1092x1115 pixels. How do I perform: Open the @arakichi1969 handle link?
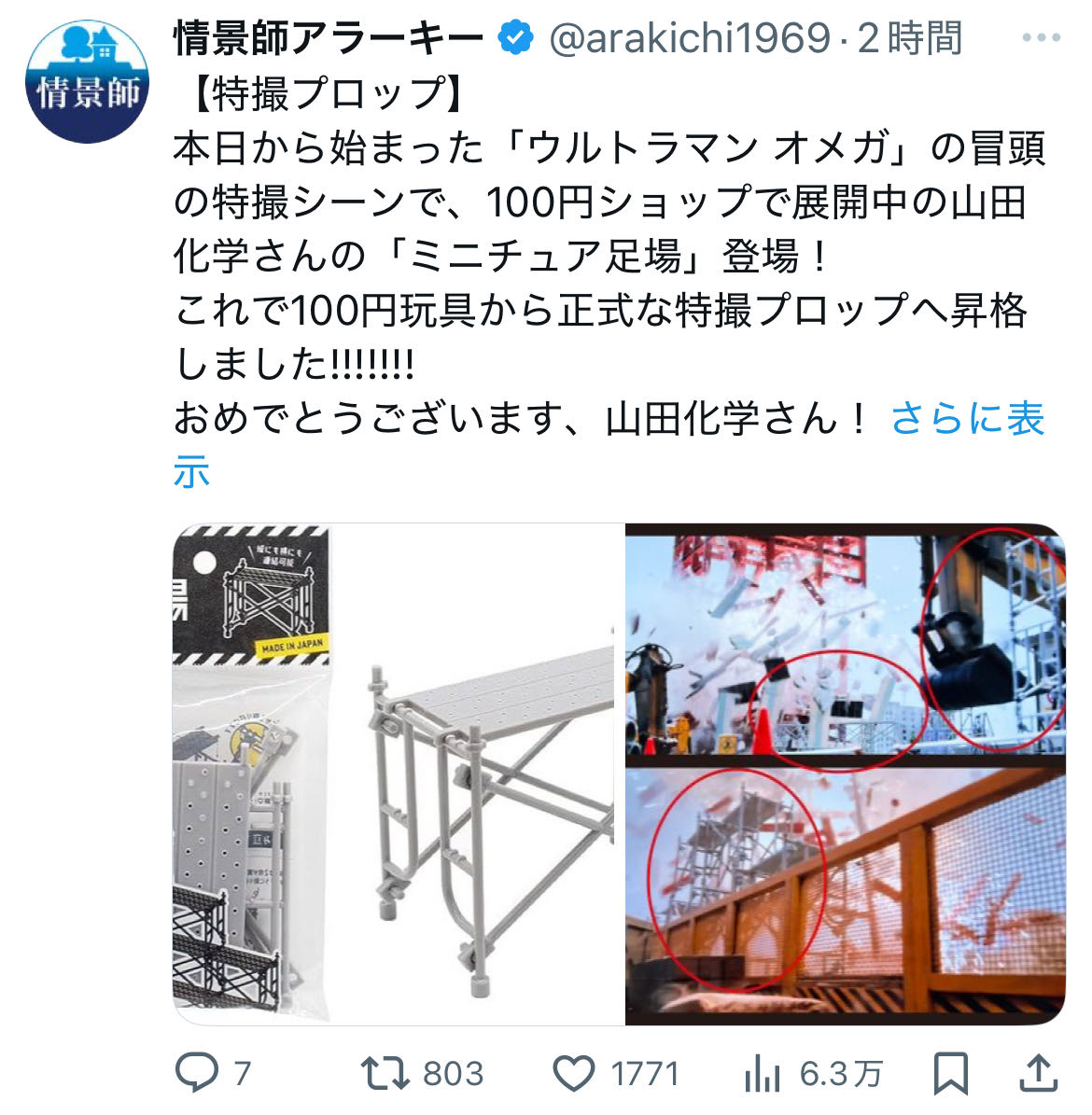pyautogui.click(x=690, y=37)
